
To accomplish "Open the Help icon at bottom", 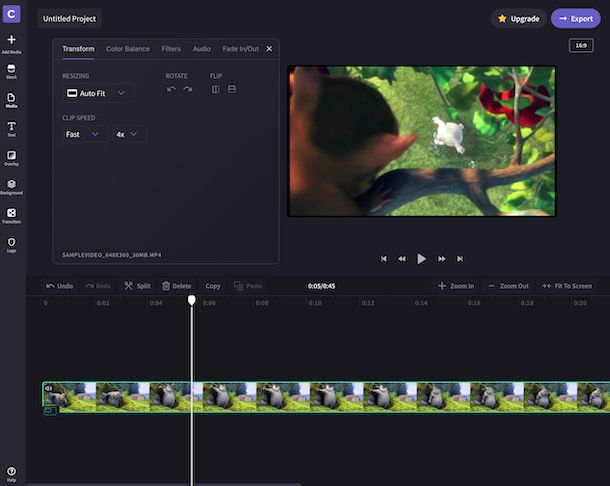I will click(11, 474).
